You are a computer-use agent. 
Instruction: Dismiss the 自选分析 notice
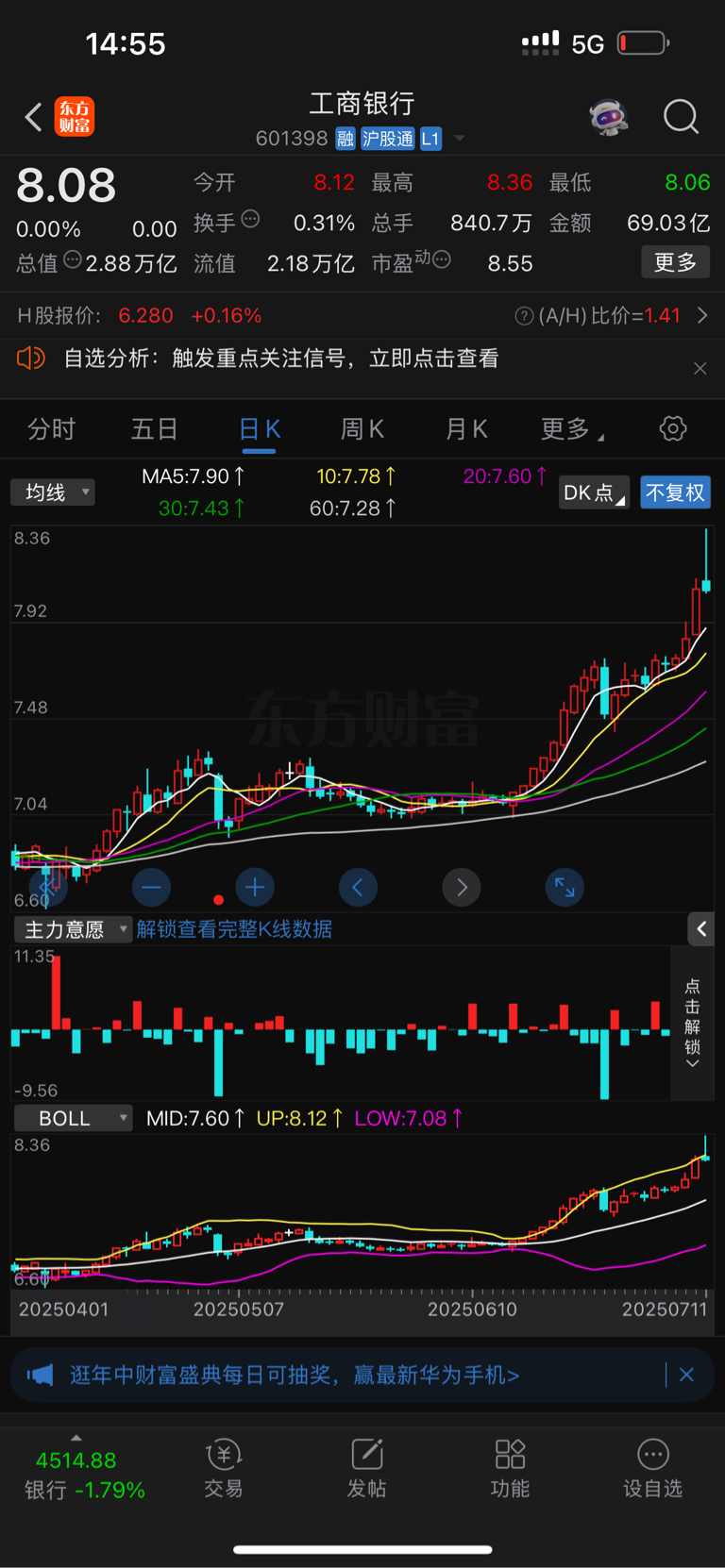click(x=700, y=368)
